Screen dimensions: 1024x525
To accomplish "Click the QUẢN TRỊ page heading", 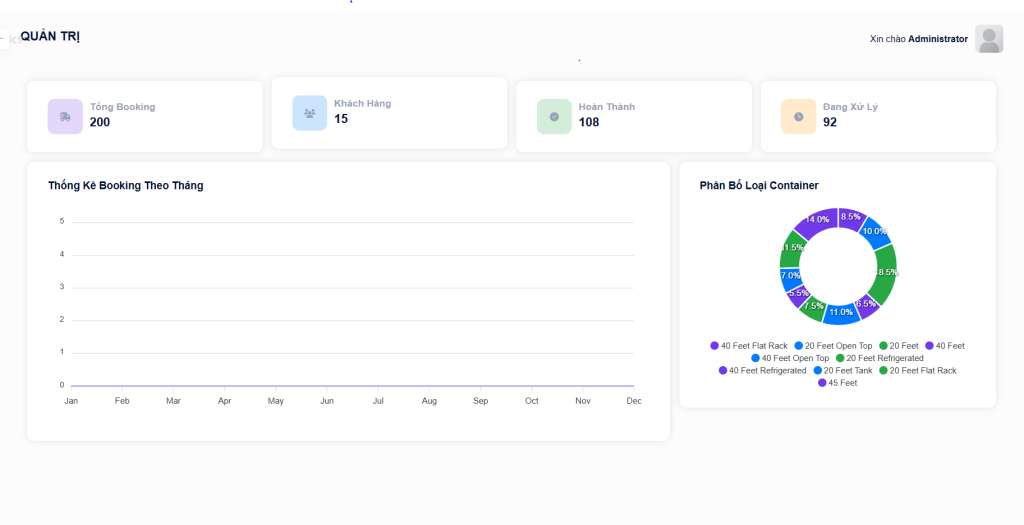I will (50, 37).
